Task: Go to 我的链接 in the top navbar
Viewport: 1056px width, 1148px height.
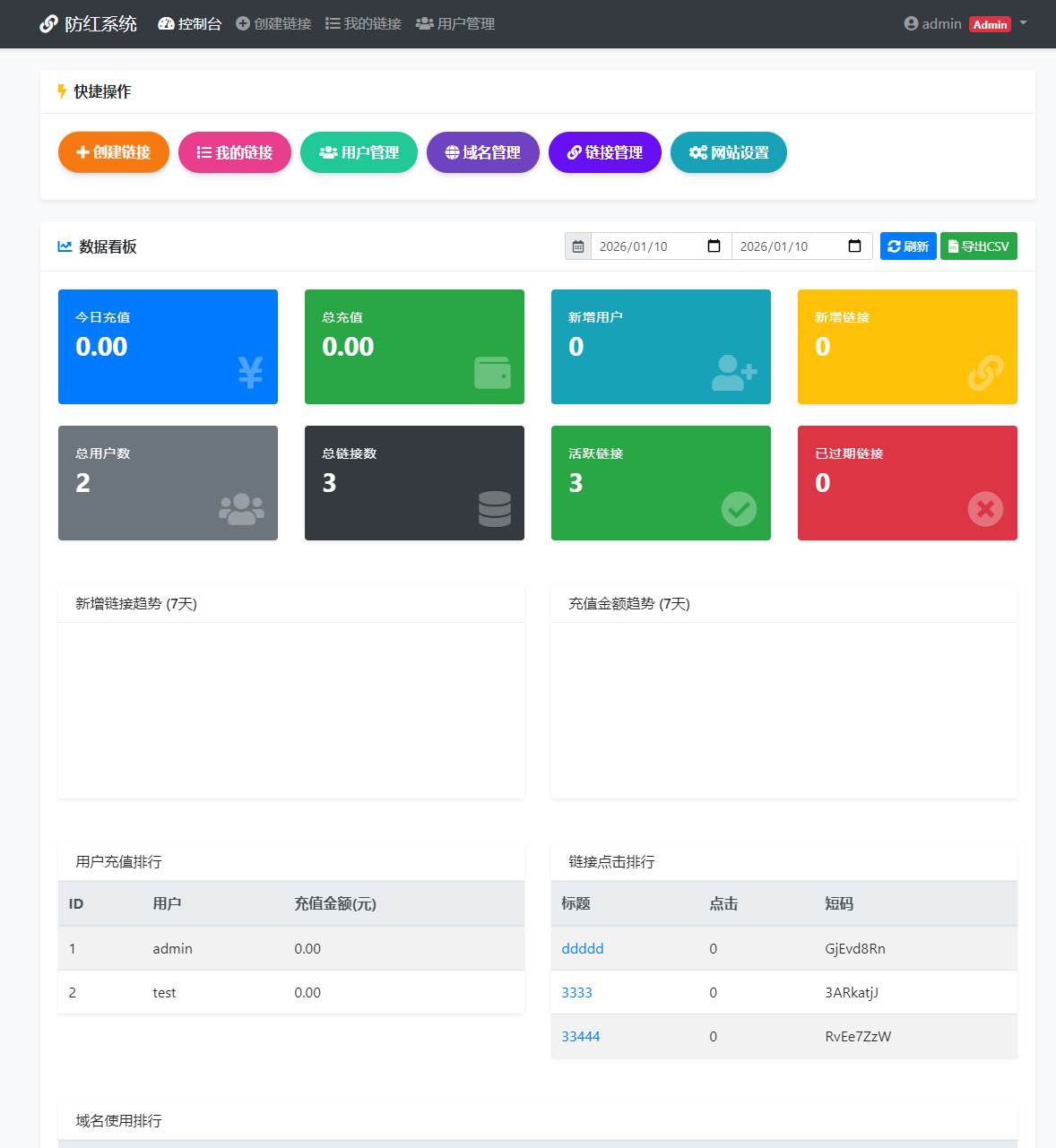Action: click(x=363, y=24)
